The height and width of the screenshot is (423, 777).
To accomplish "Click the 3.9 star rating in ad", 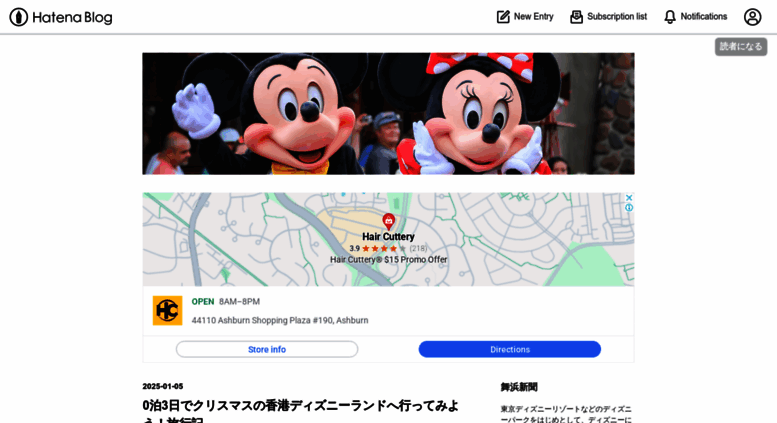I will tap(388, 249).
